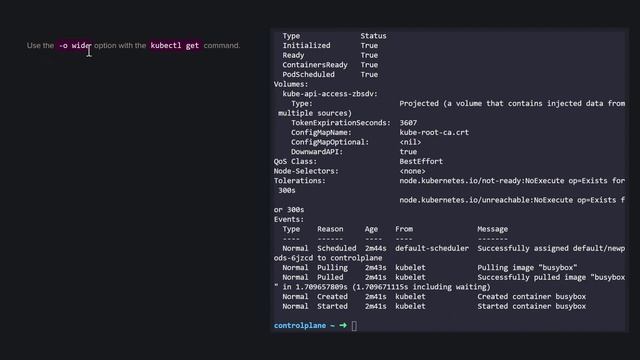Click 'Tolerations:' label
This screenshot has height=360, width=640.
pos(300,180)
